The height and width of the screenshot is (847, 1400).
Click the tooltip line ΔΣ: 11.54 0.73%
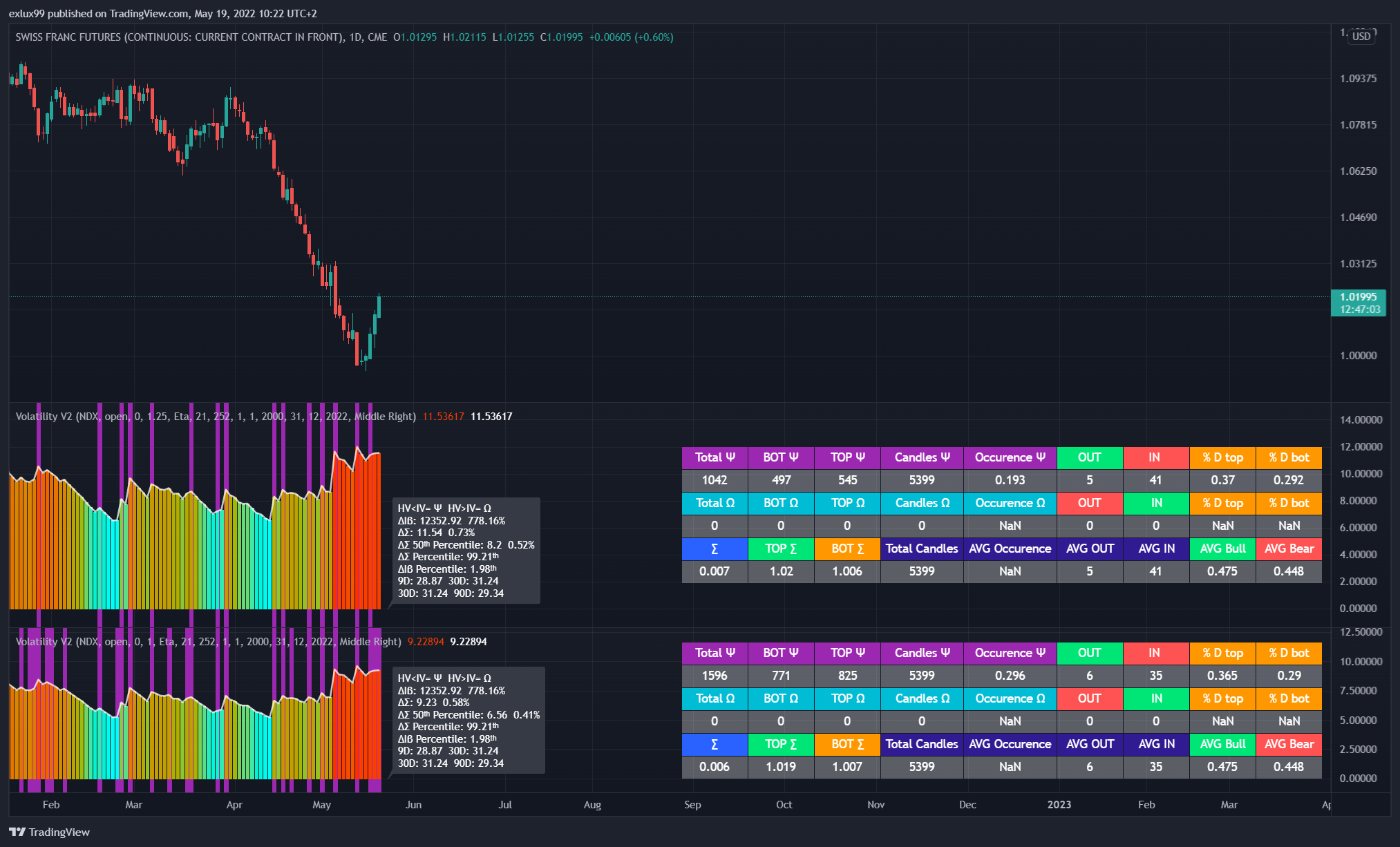(x=436, y=533)
